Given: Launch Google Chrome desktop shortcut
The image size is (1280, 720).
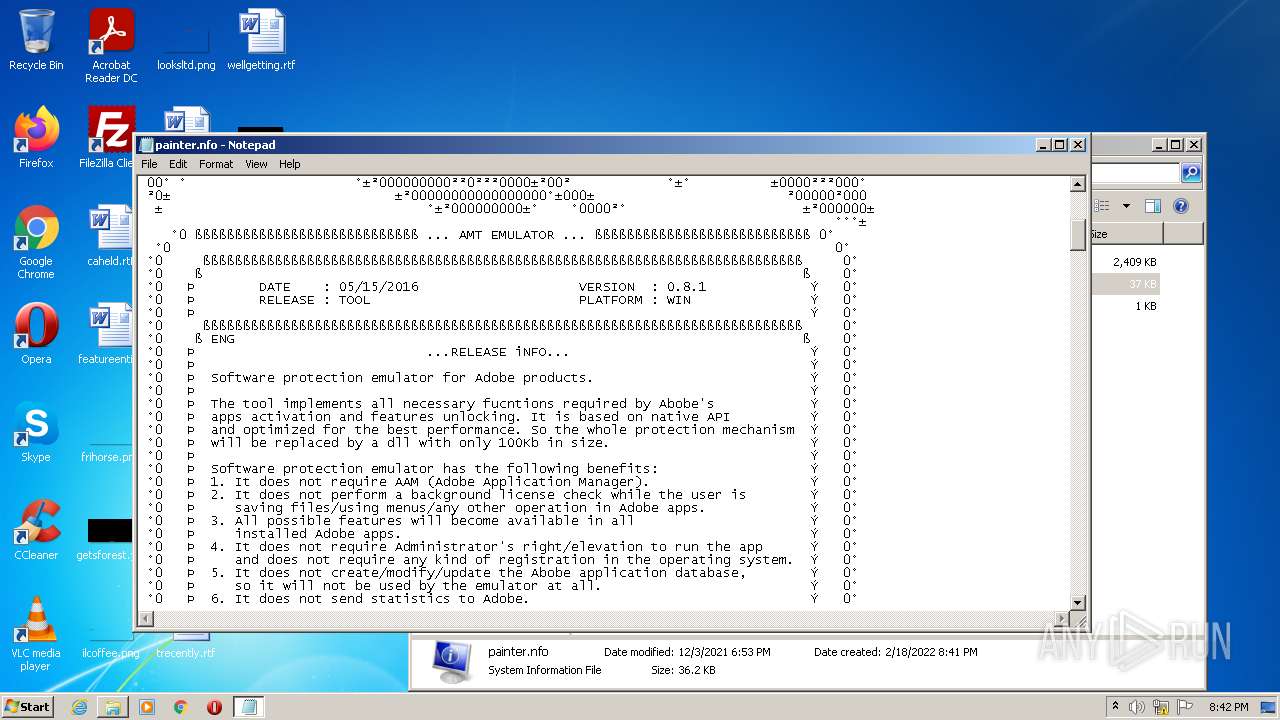Looking at the screenshot, I should pyautogui.click(x=36, y=242).
